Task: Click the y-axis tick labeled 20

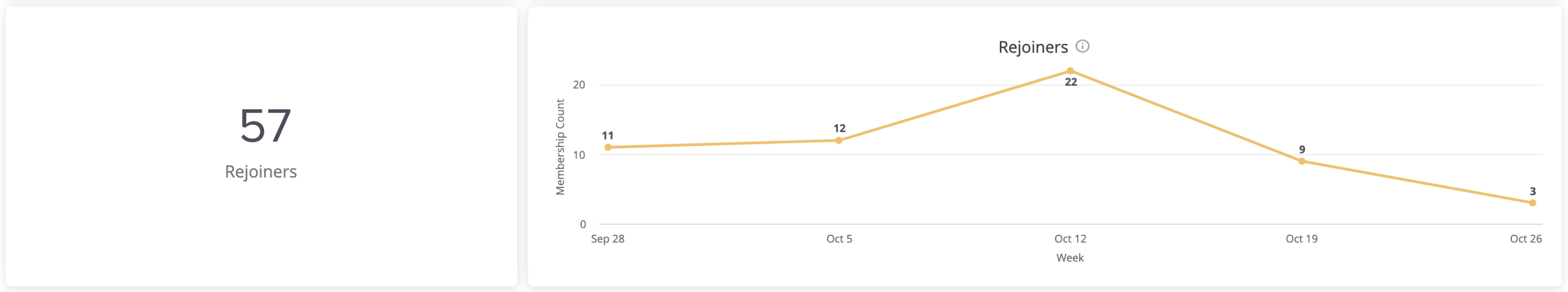Action: [579, 85]
